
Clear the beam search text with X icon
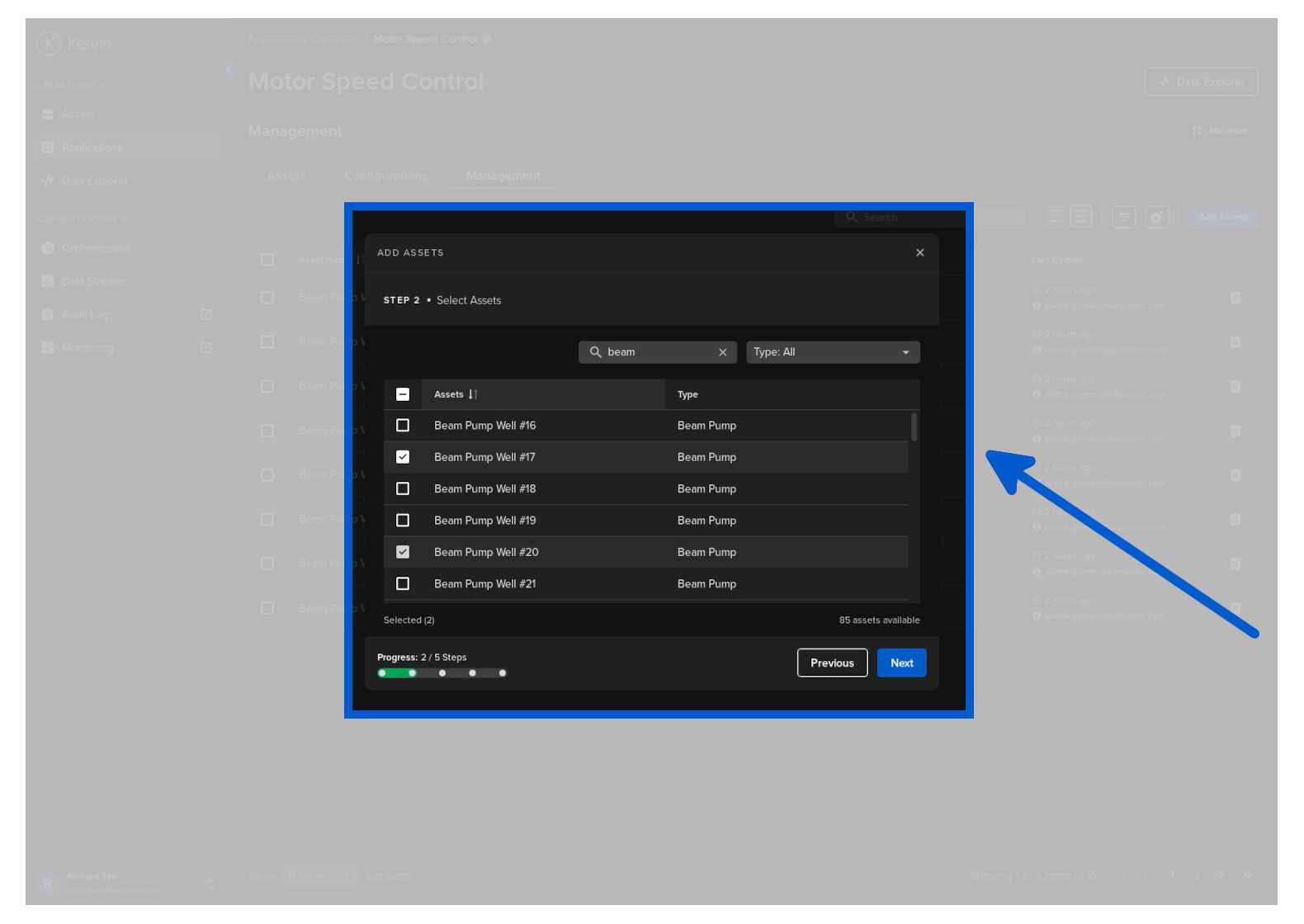tap(722, 352)
